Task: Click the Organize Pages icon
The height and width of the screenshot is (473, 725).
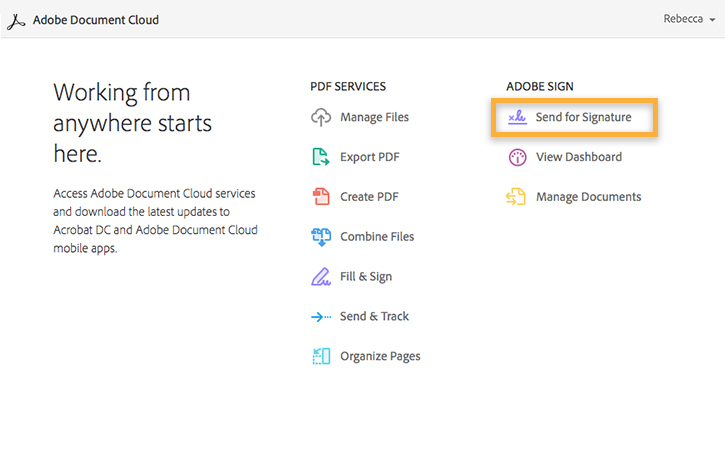Action: click(321, 356)
